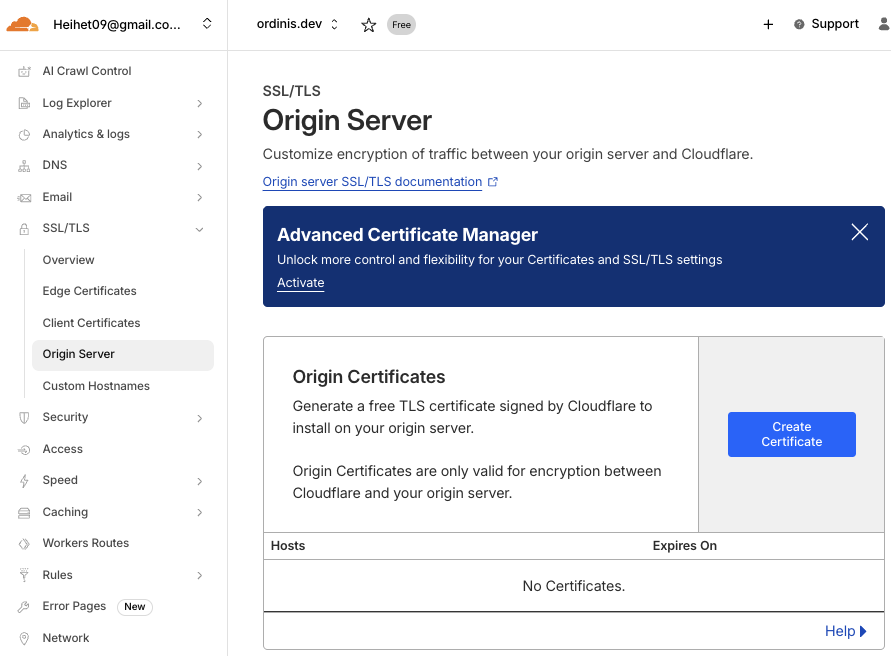The height and width of the screenshot is (656, 891).
Task: Click the Network sidebar icon
Action: coord(24,638)
